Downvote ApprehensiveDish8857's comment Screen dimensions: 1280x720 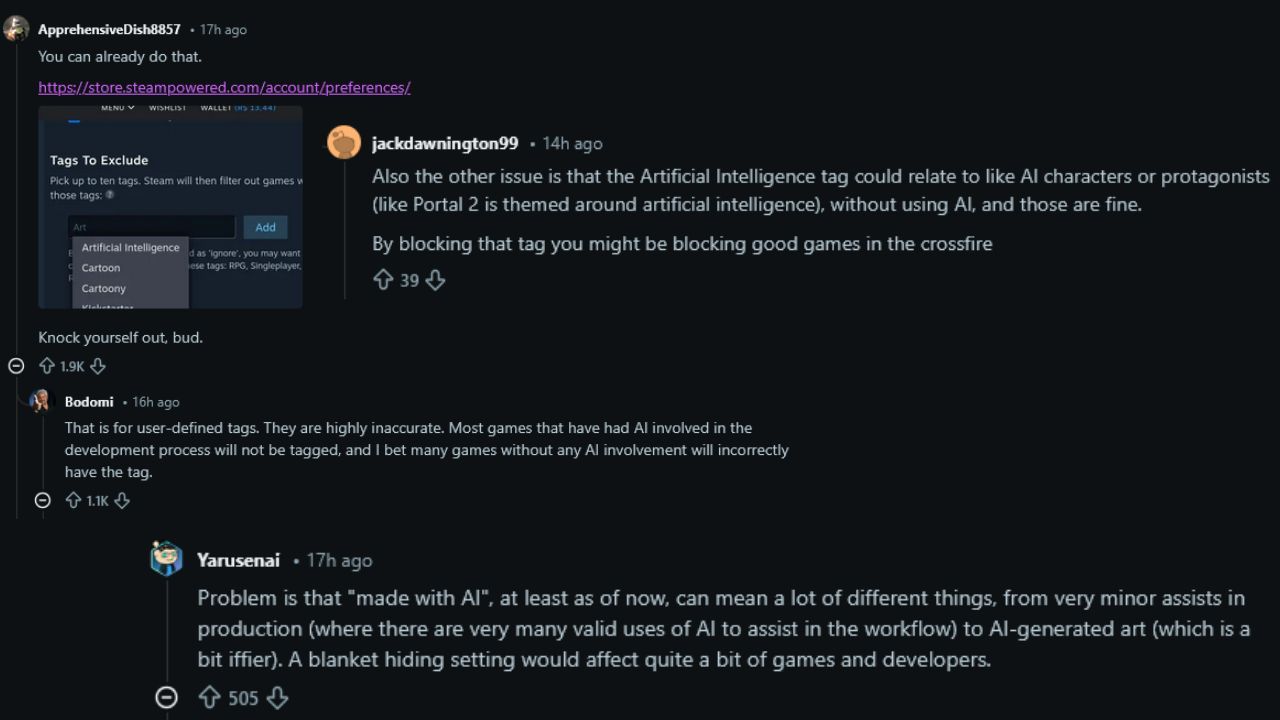(97, 366)
